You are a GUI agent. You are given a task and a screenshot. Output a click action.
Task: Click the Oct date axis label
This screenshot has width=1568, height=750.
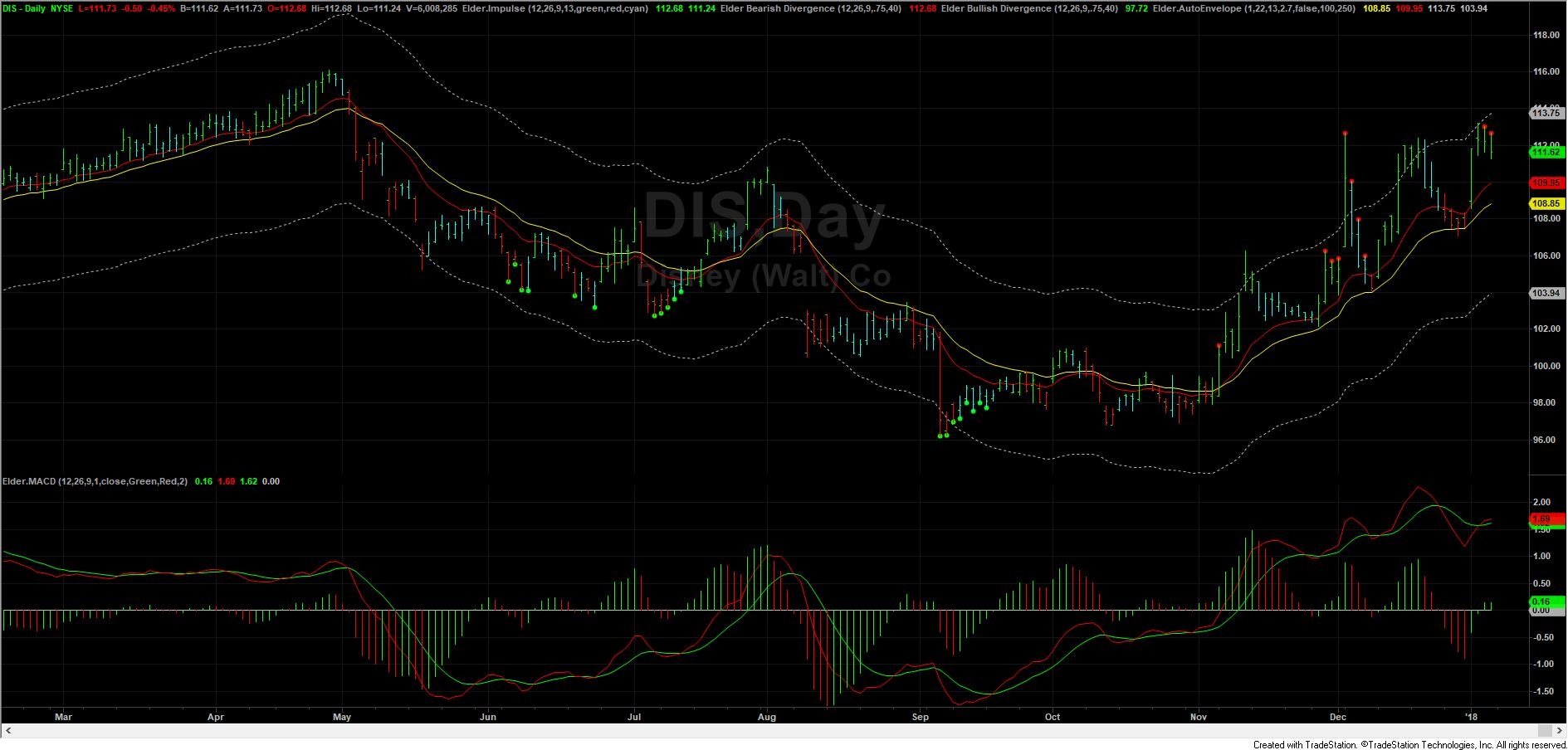pyautogui.click(x=1053, y=715)
